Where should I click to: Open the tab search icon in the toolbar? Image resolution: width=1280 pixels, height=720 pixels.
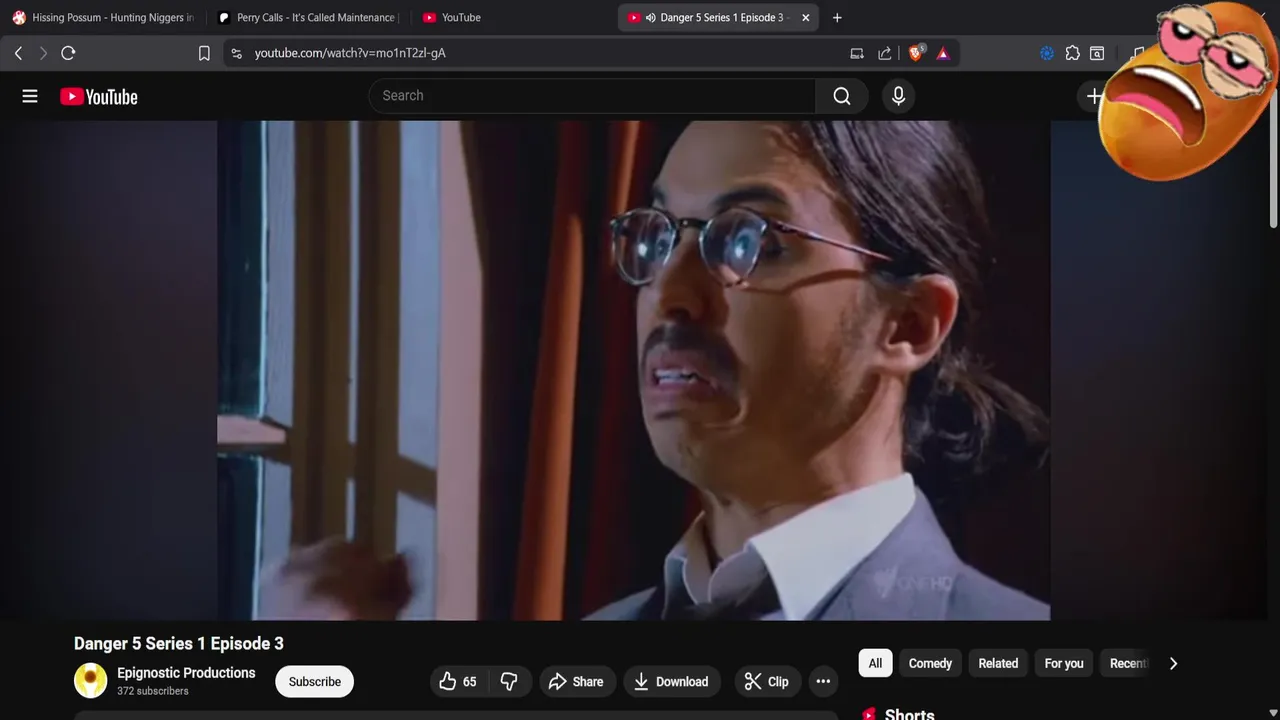click(x=1097, y=53)
